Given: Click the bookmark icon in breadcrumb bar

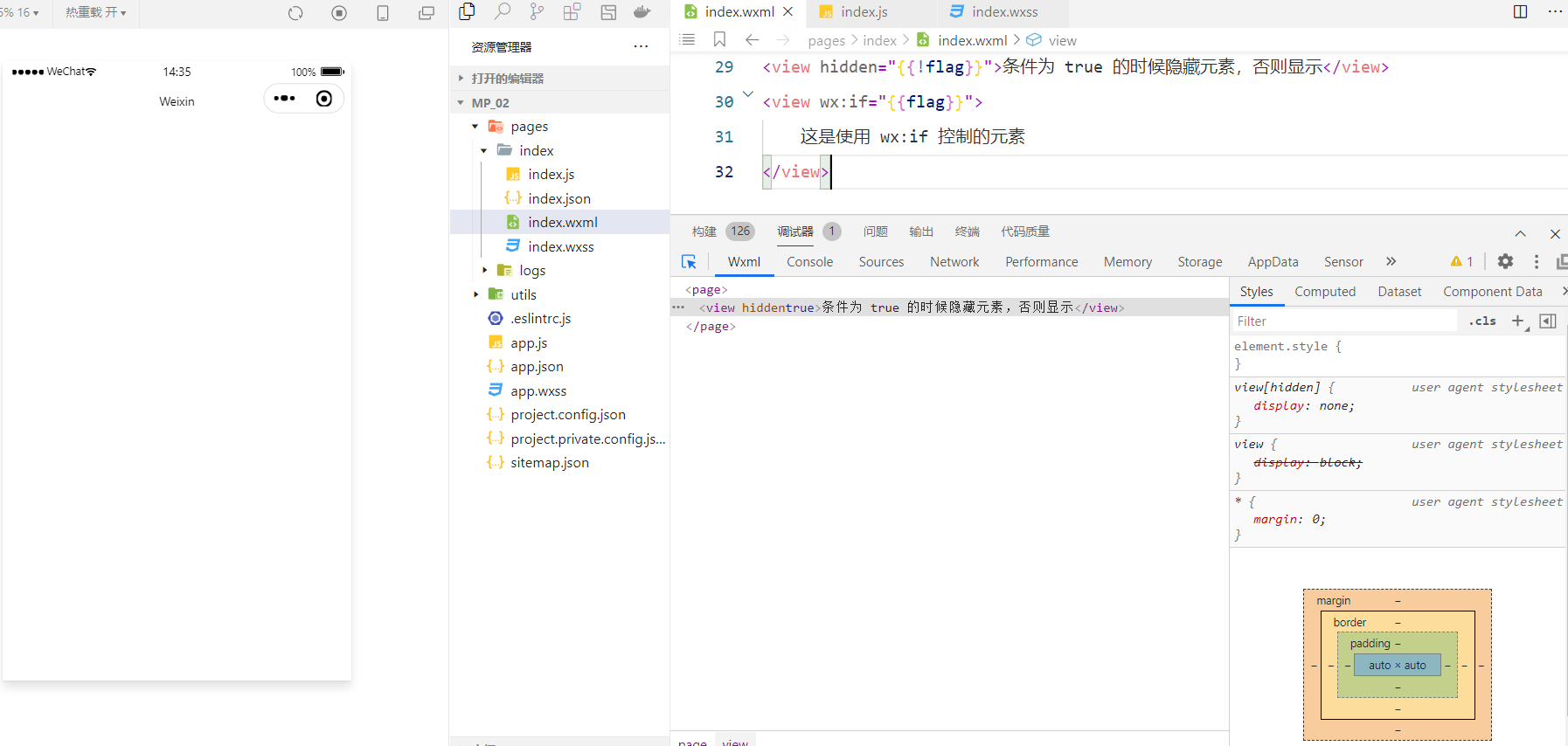Looking at the screenshot, I should [x=719, y=39].
